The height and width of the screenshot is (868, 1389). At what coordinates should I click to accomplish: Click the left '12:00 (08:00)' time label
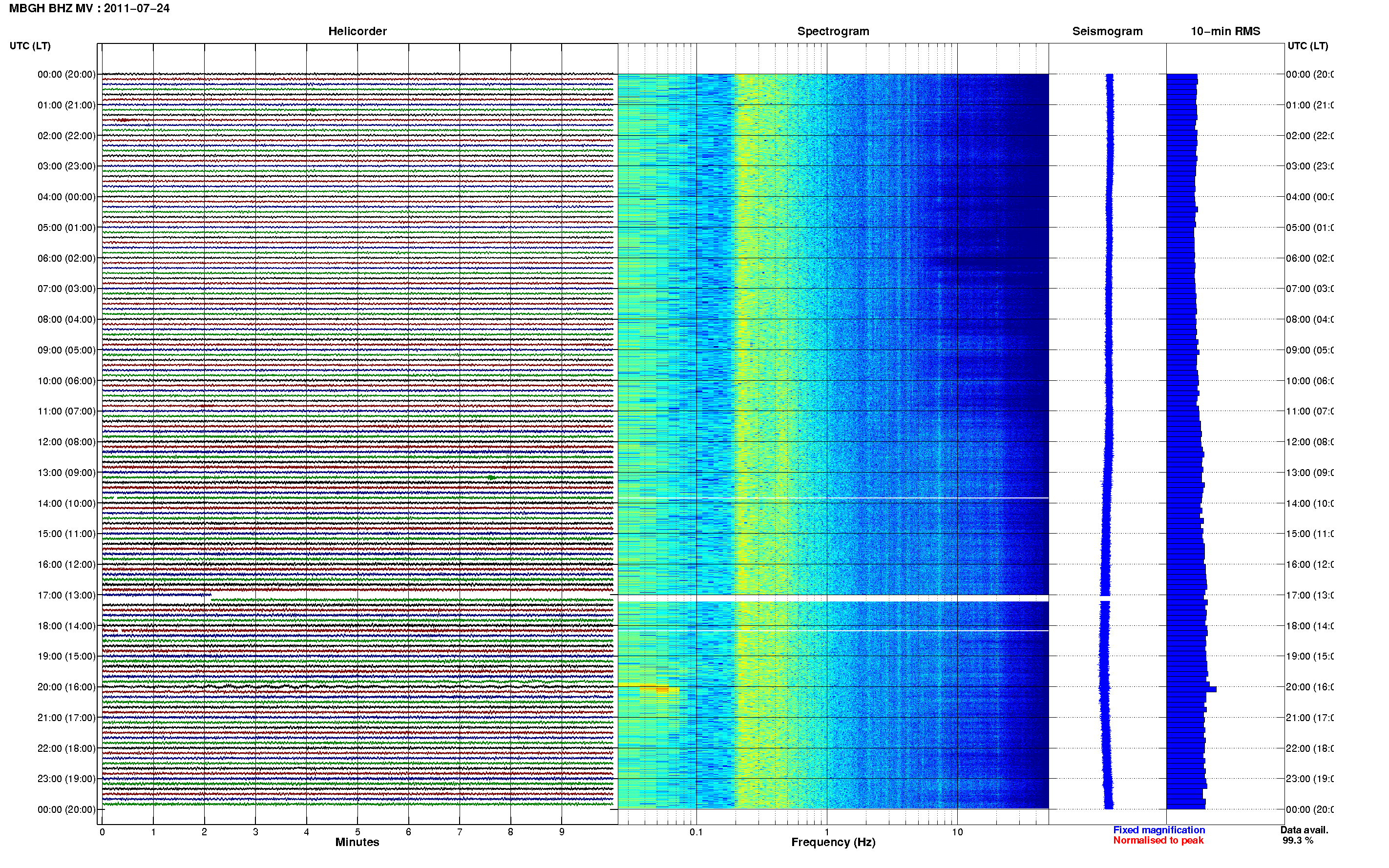click(66, 442)
